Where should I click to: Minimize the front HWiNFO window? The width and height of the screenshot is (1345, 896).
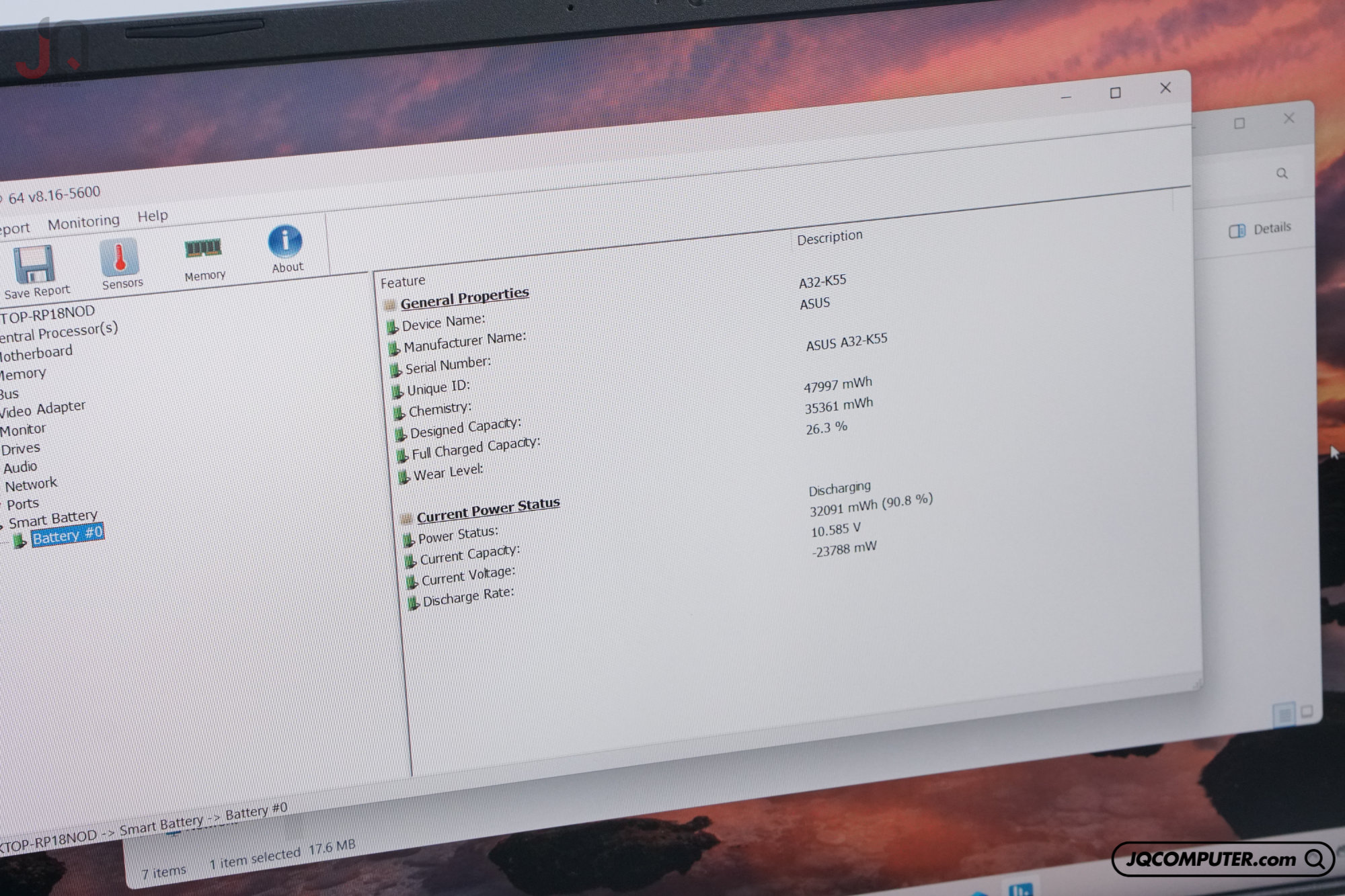click(x=1065, y=97)
